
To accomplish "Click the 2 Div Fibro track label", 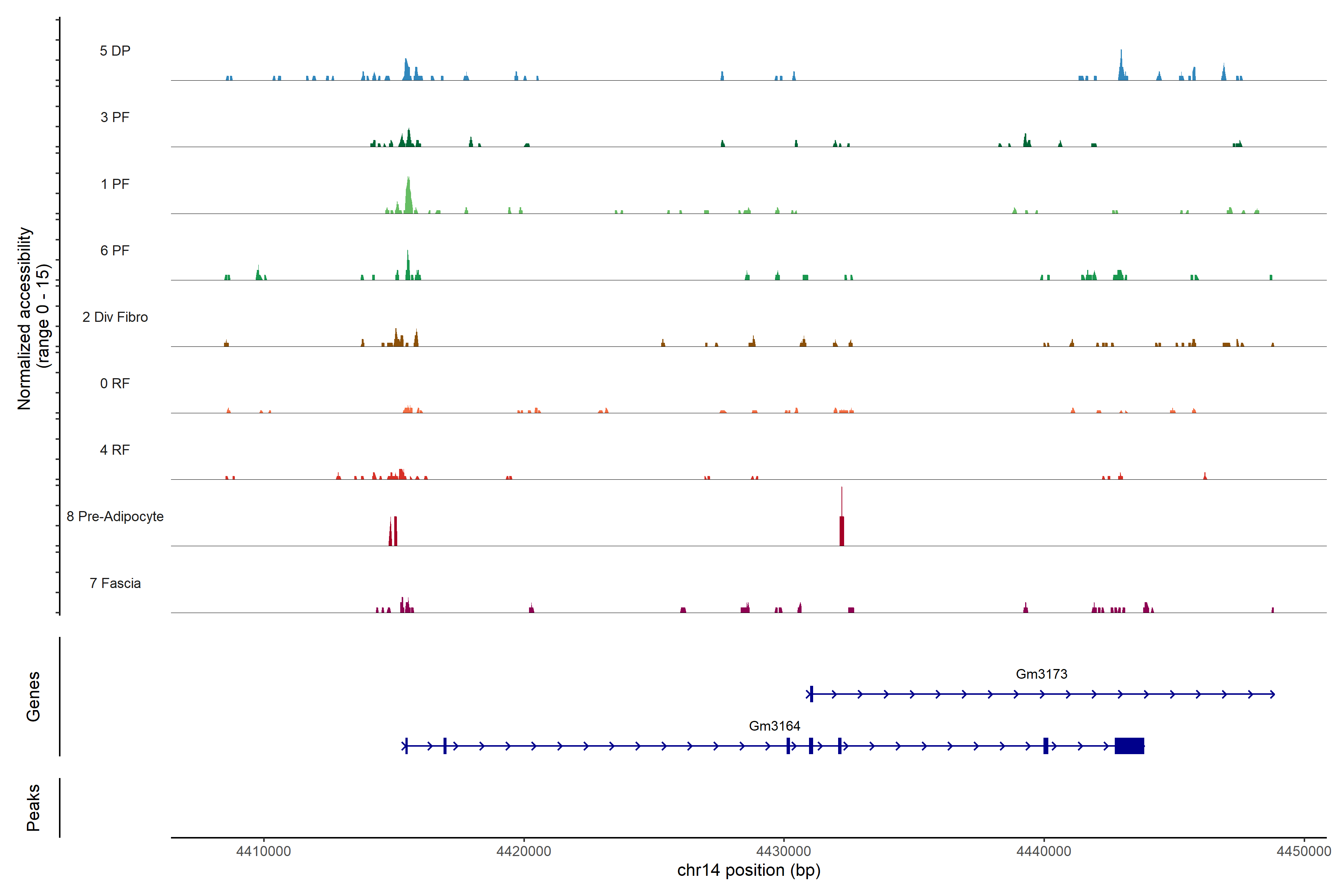I will pos(115,317).
